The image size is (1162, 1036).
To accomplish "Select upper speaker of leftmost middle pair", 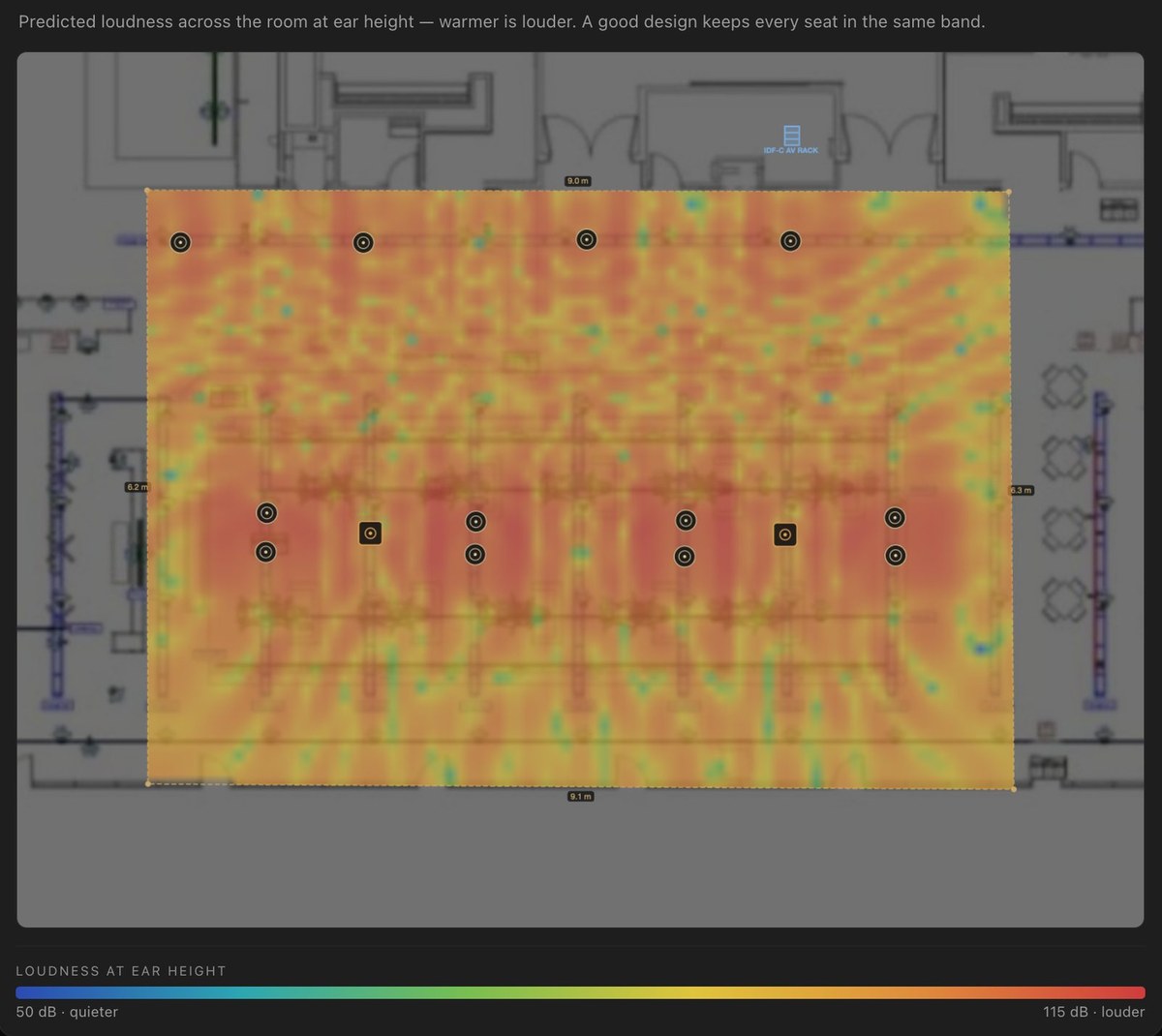I will pyautogui.click(x=266, y=513).
